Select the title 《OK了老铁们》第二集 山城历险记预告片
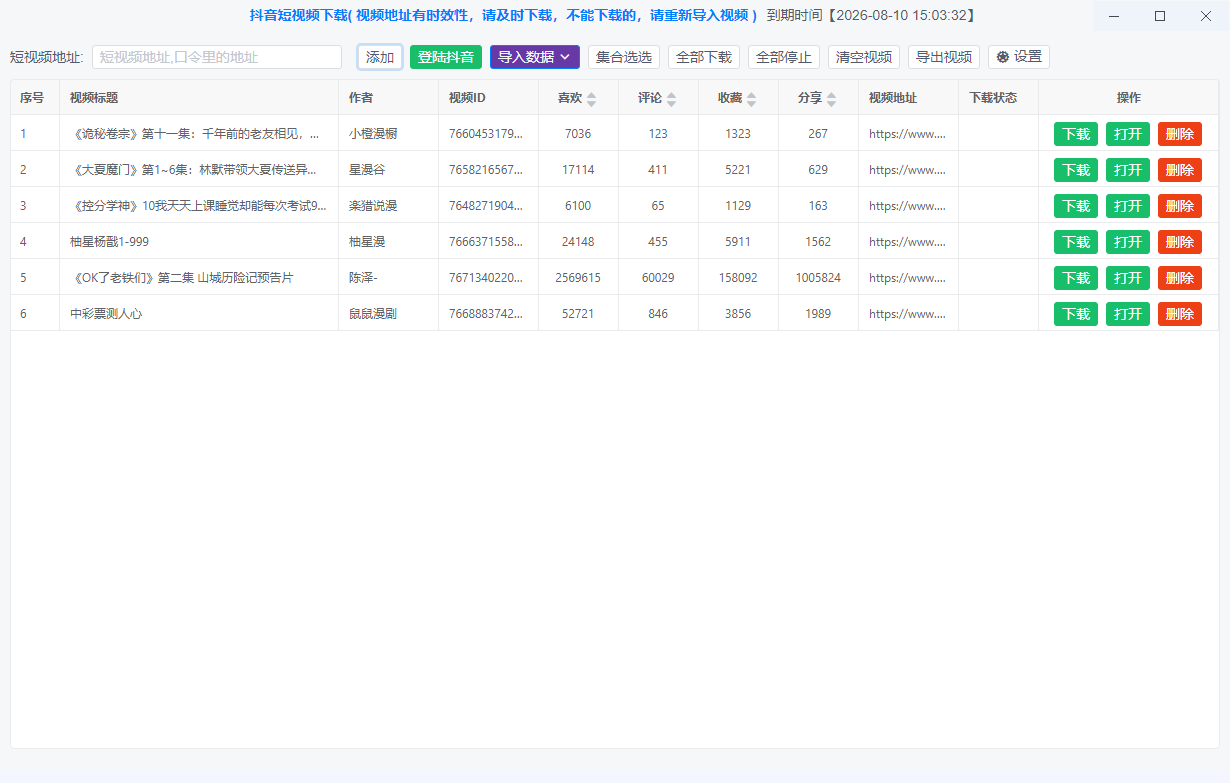This screenshot has height=783, width=1230. point(182,278)
